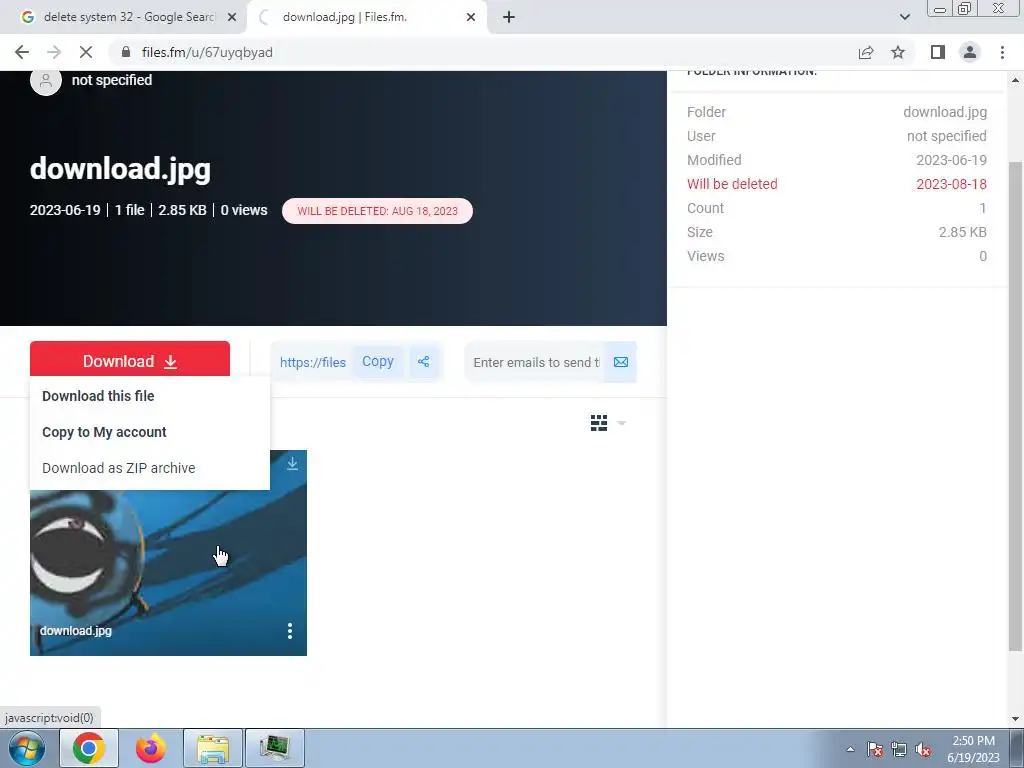This screenshot has width=1024, height=768.
Task: Share this page from address bar
Action: (x=866, y=52)
